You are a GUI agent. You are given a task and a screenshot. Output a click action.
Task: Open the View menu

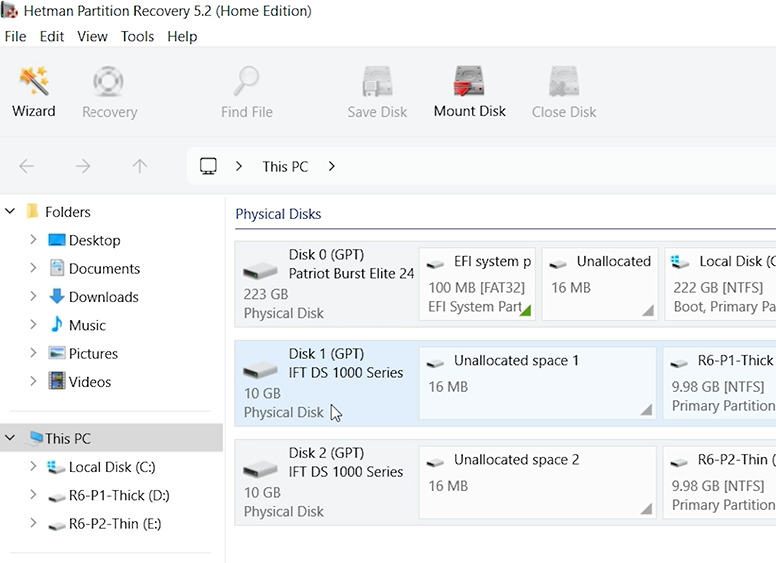coord(93,36)
